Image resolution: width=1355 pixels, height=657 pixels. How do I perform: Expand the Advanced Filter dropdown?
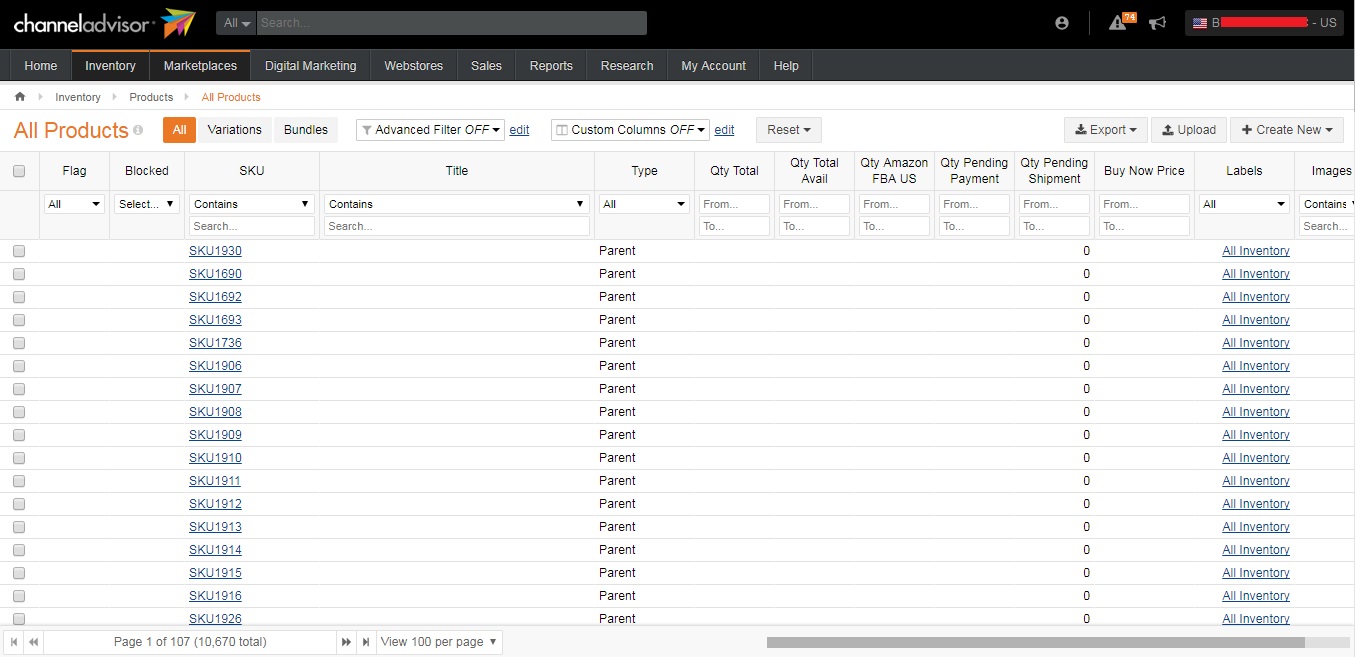[430, 130]
